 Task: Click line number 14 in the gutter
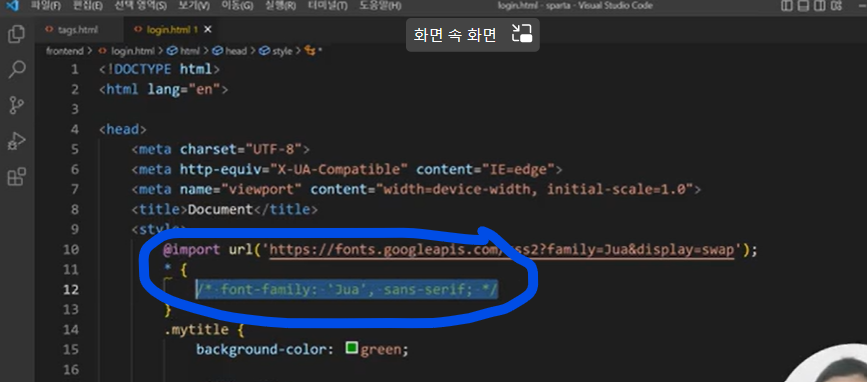(71, 329)
